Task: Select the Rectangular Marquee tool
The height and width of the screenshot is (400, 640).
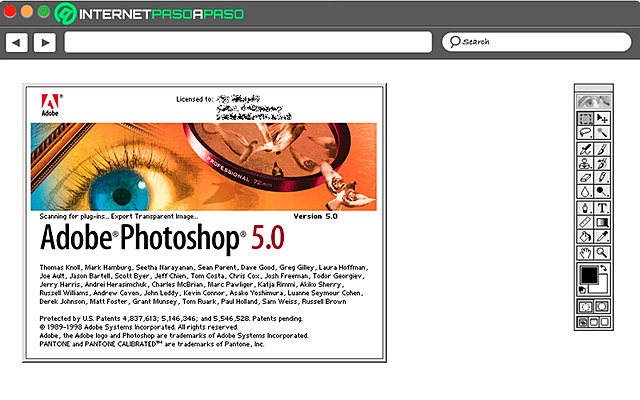Action: point(585,118)
